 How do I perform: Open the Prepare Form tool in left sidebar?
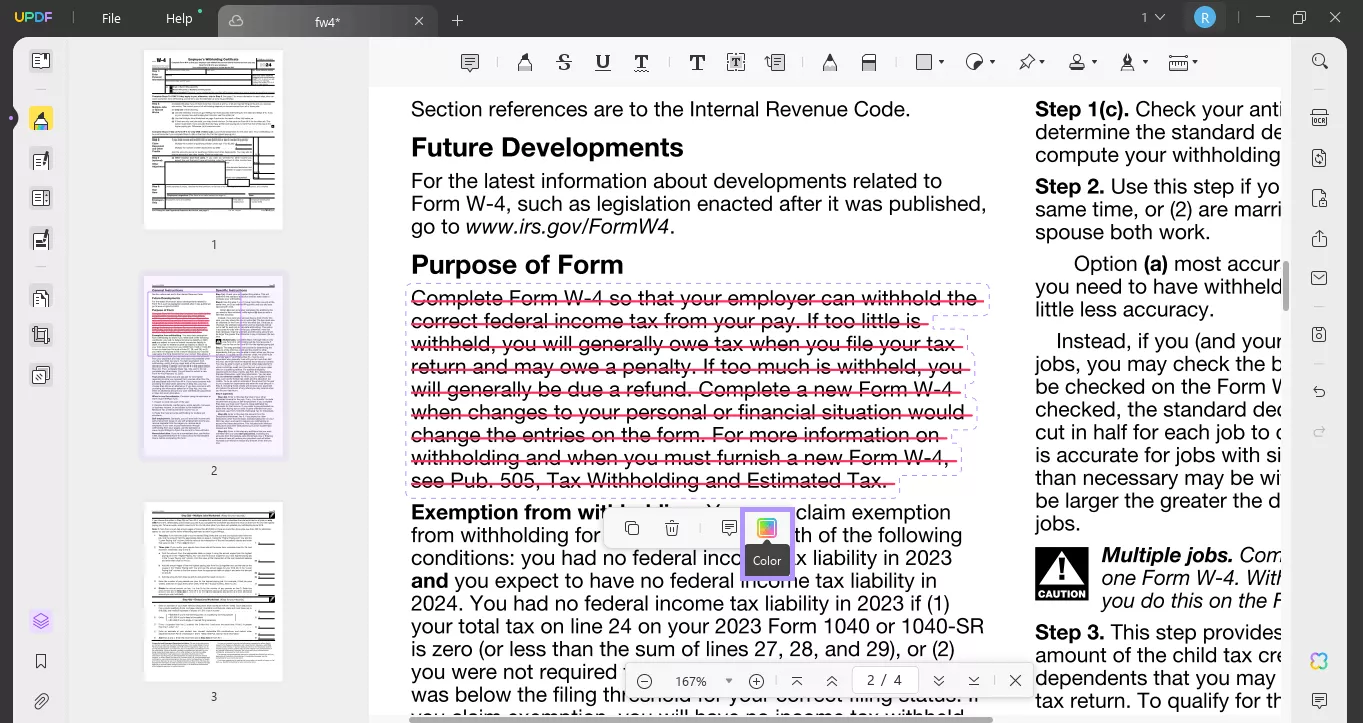pyautogui.click(x=40, y=198)
